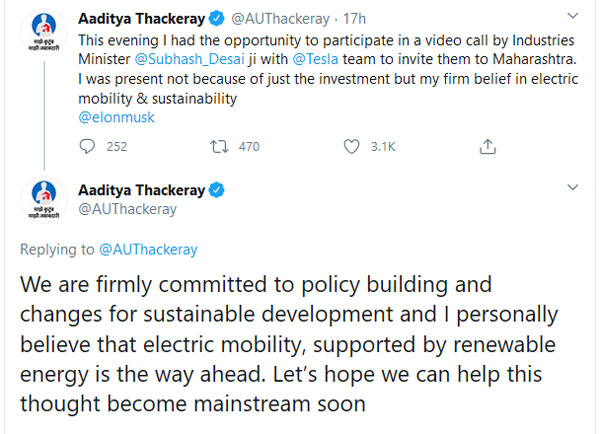Click the reply icon with 252 replies
The image size is (600, 434).
coord(87,147)
